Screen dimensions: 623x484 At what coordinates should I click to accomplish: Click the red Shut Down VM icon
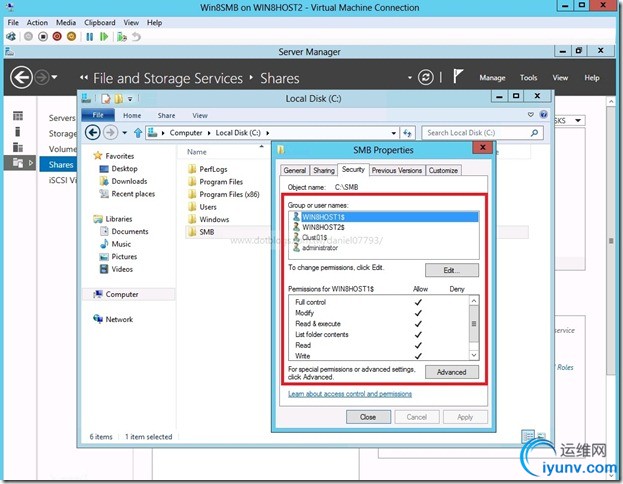[57, 37]
